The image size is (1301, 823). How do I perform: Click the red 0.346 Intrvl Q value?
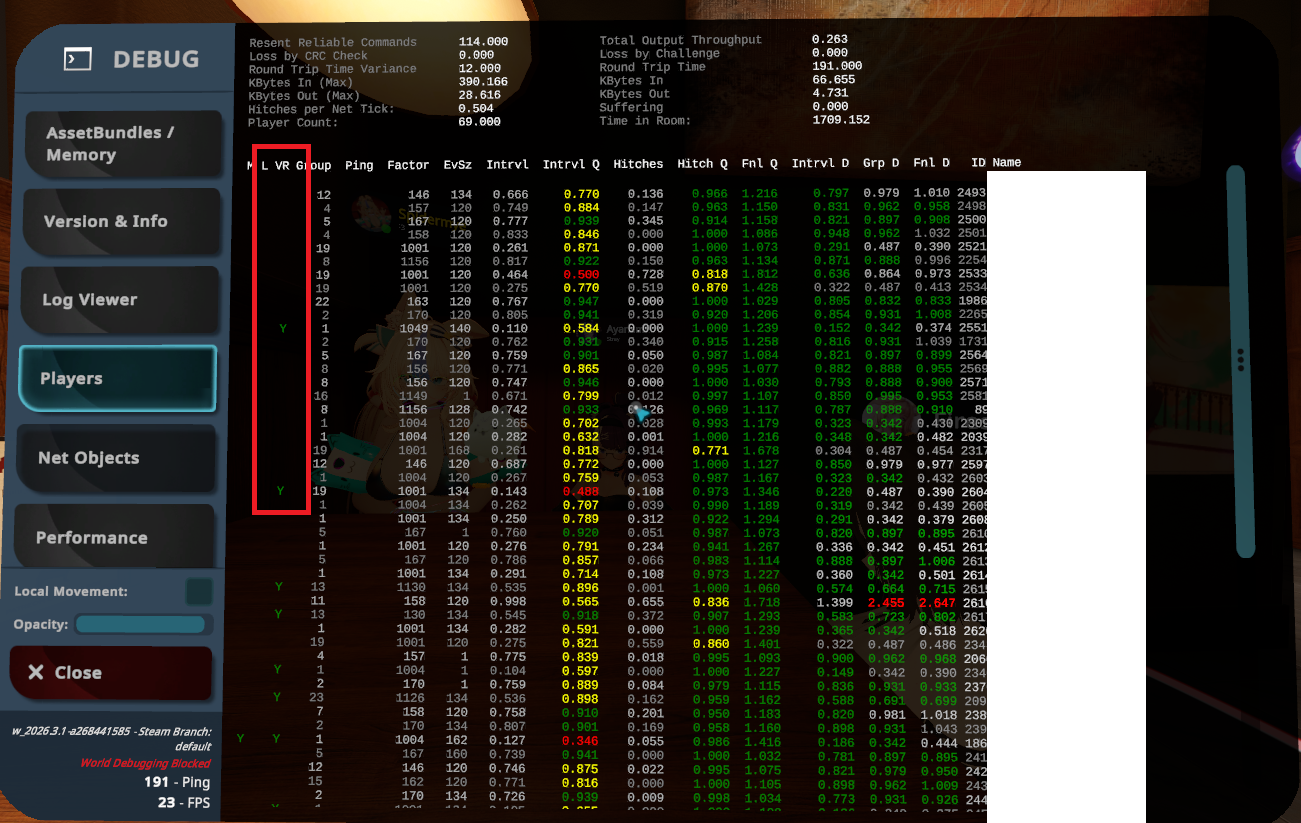tap(581, 741)
